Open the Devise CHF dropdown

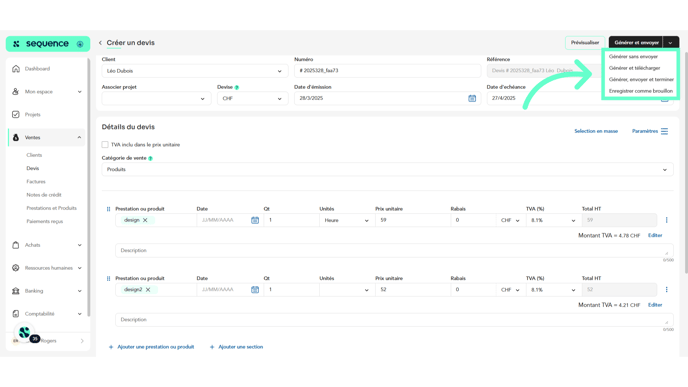click(x=252, y=98)
